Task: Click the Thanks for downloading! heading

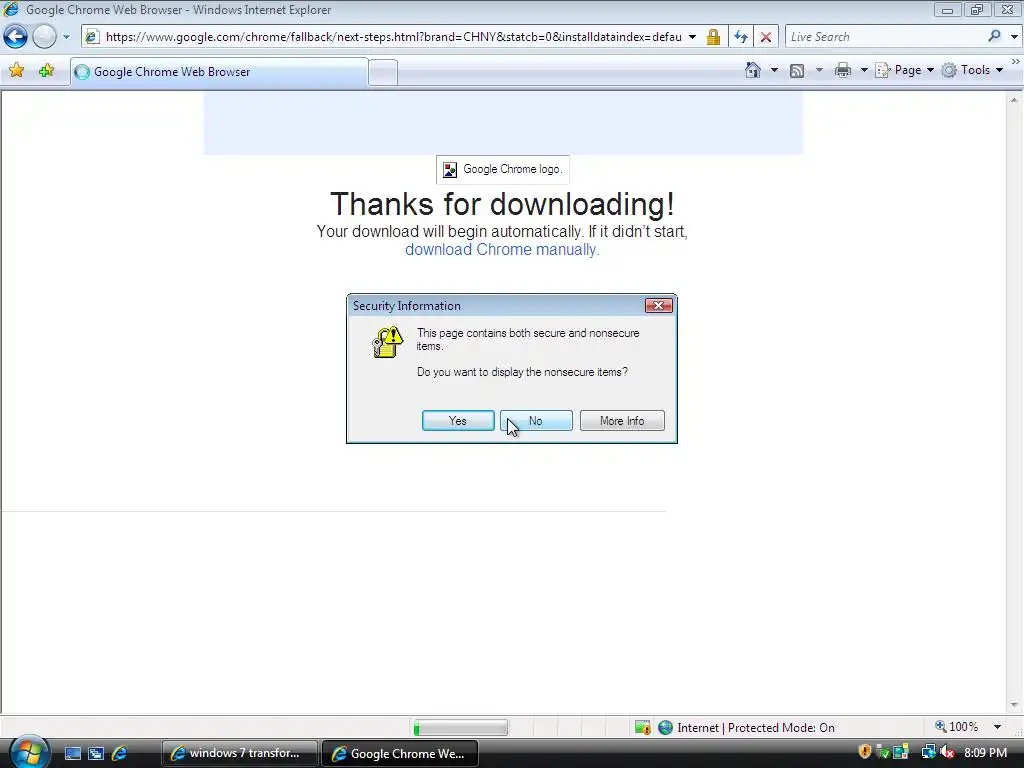Action: click(502, 204)
